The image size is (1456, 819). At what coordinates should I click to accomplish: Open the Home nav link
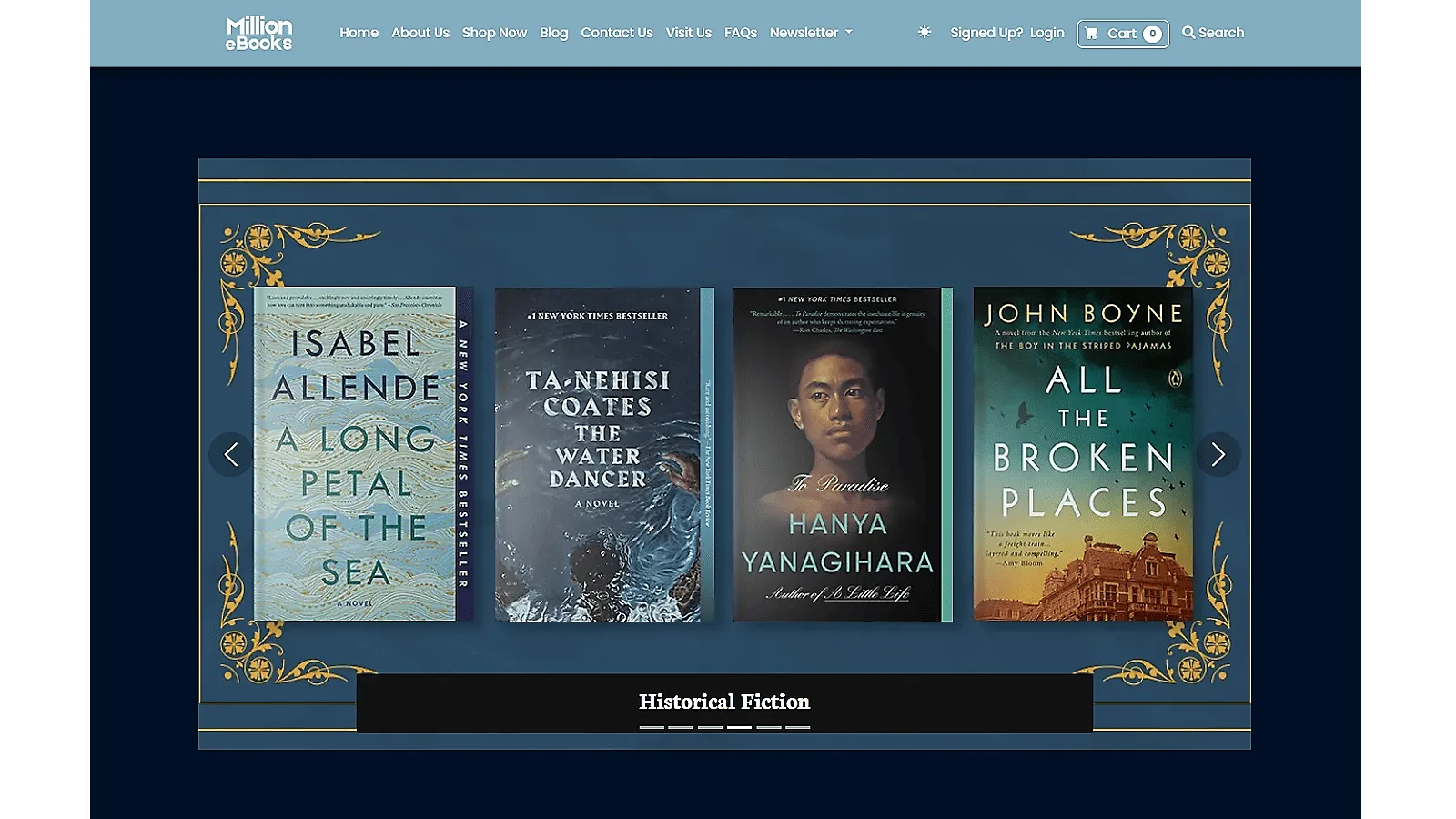coord(359,33)
